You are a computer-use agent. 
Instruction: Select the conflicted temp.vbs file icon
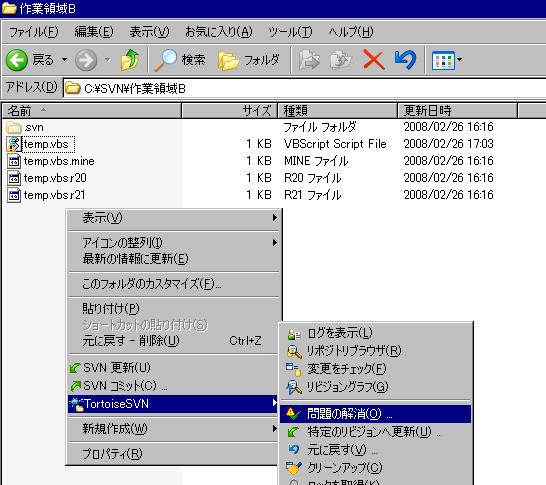click(x=14, y=144)
